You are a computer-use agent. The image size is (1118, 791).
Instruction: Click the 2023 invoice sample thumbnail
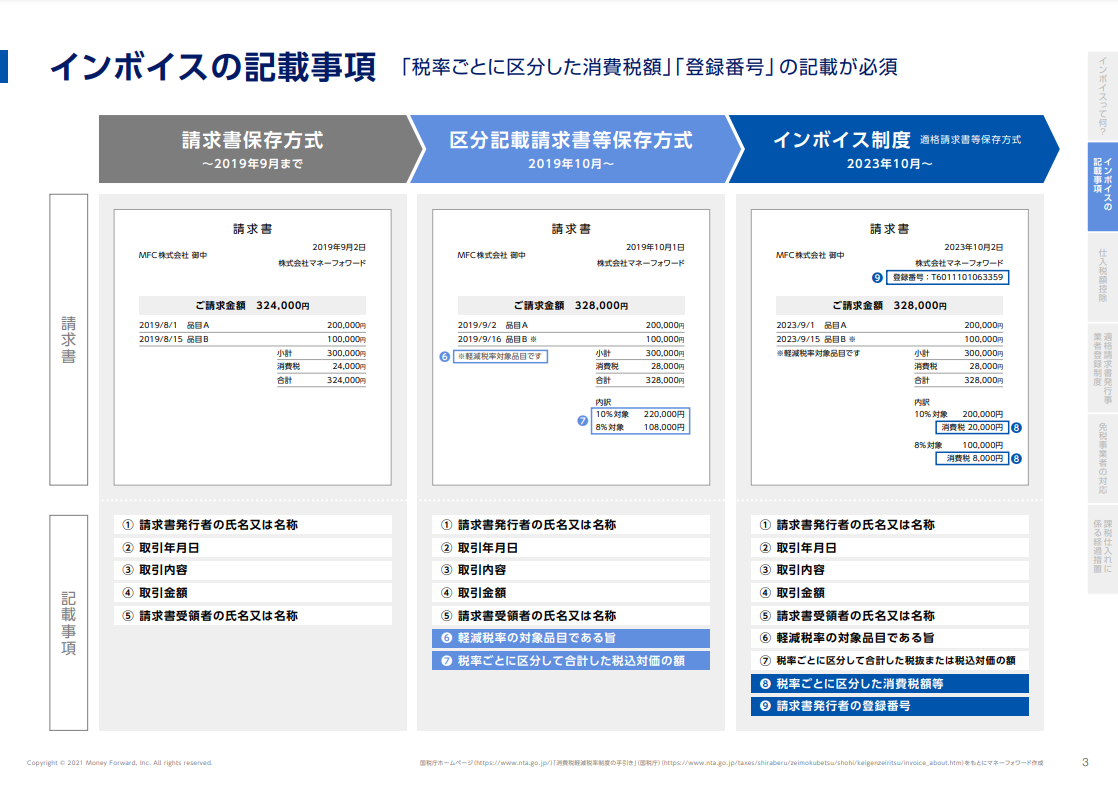coord(890,347)
